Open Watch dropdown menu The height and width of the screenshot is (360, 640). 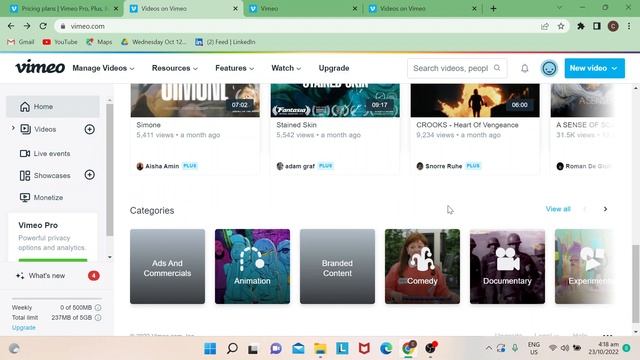tap(286, 68)
